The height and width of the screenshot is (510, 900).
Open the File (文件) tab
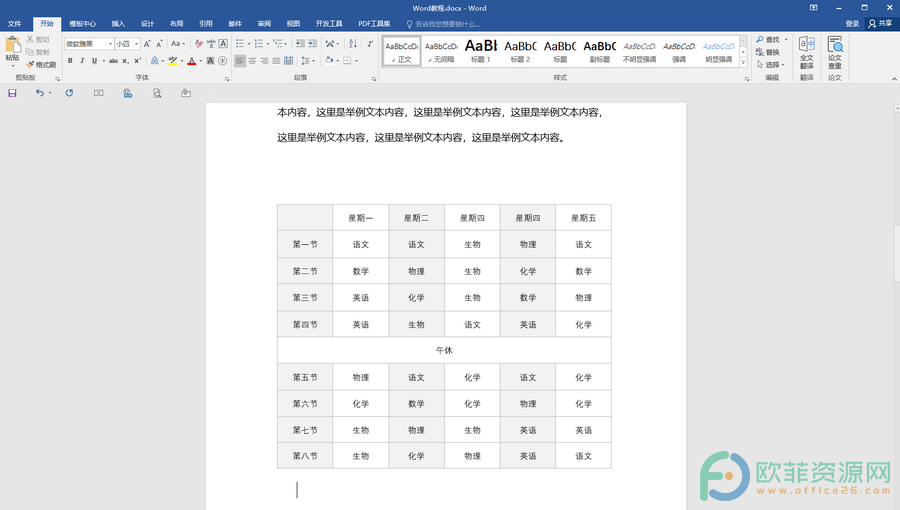14,24
